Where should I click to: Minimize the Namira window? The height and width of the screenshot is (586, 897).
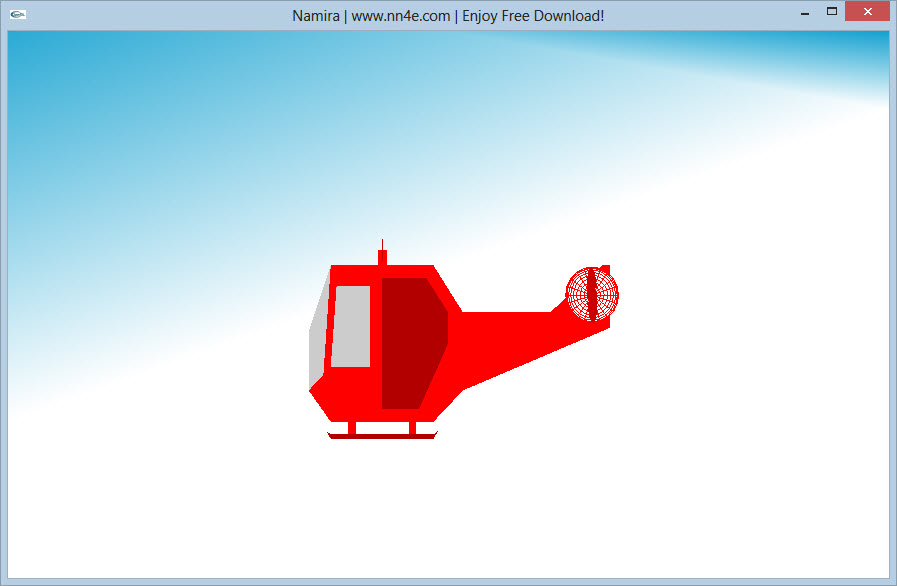[805, 13]
